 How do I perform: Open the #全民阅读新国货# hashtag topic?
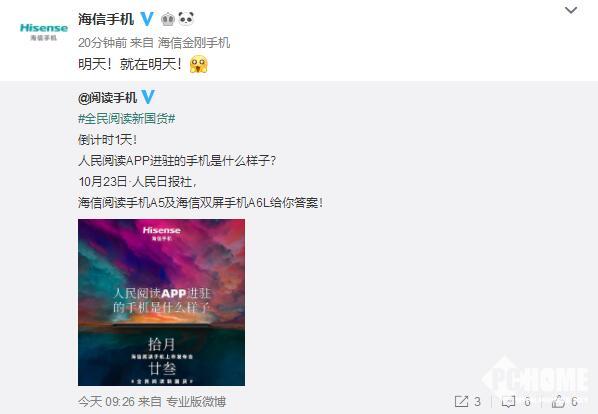click(127, 119)
